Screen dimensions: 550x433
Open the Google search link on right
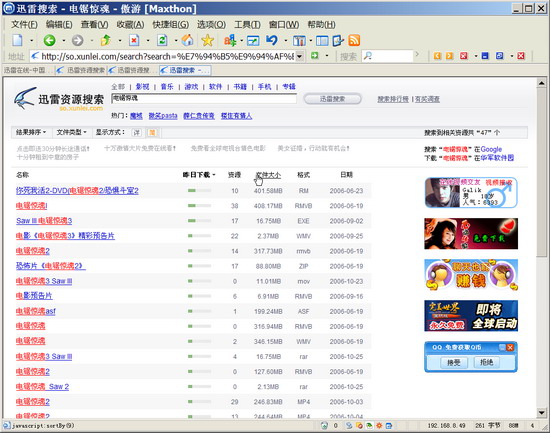coord(491,149)
